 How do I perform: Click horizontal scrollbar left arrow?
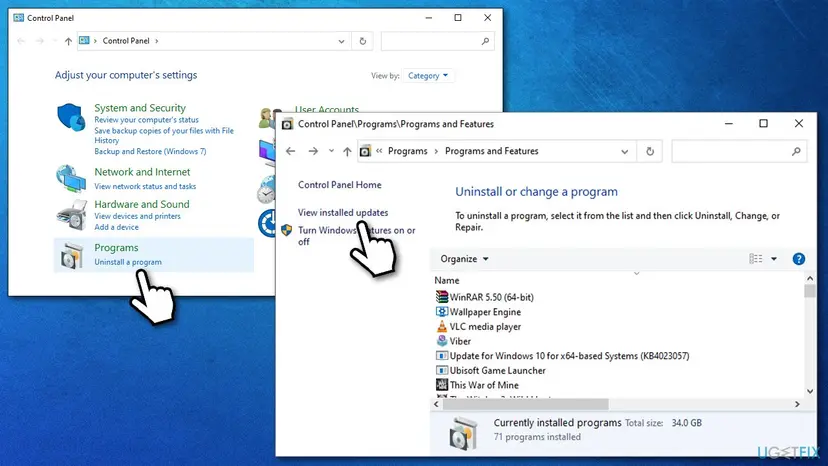pyautogui.click(x=436, y=404)
